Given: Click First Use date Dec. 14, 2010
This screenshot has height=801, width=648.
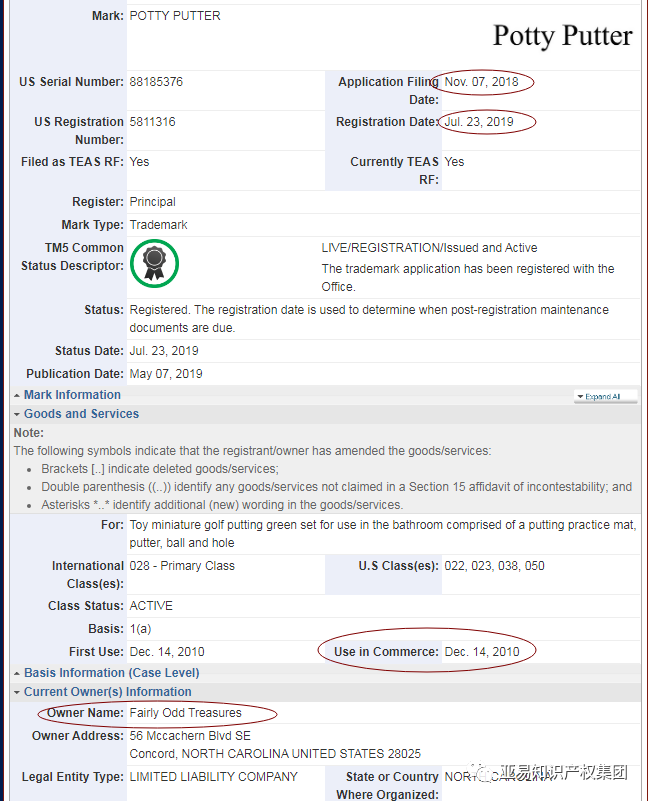Looking at the screenshot, I should pos(167,652).
